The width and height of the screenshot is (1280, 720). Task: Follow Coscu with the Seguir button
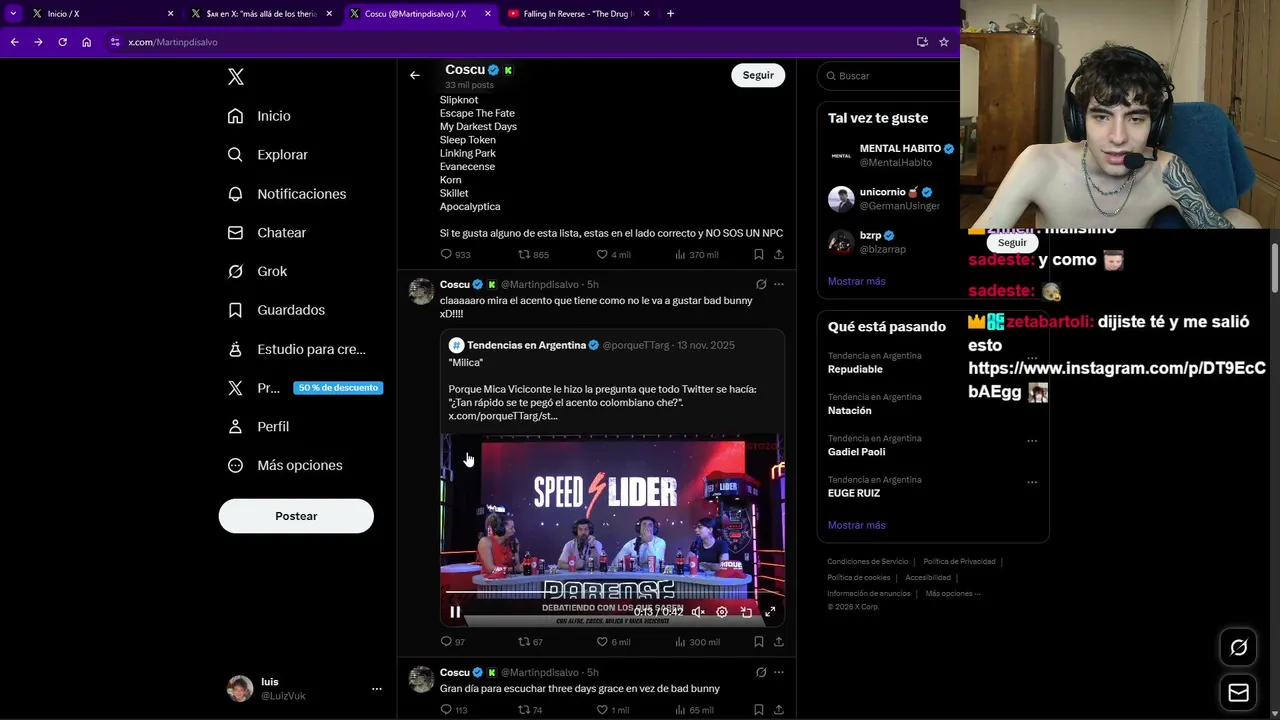[758, 75]
